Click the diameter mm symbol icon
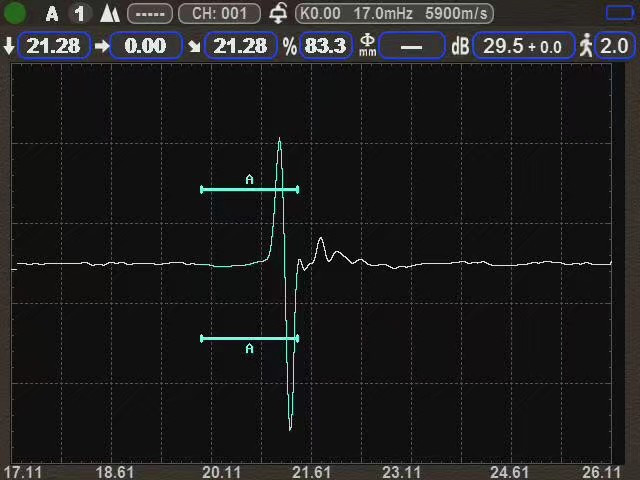This screenshot has height=480, width=640. coord(367,46)
